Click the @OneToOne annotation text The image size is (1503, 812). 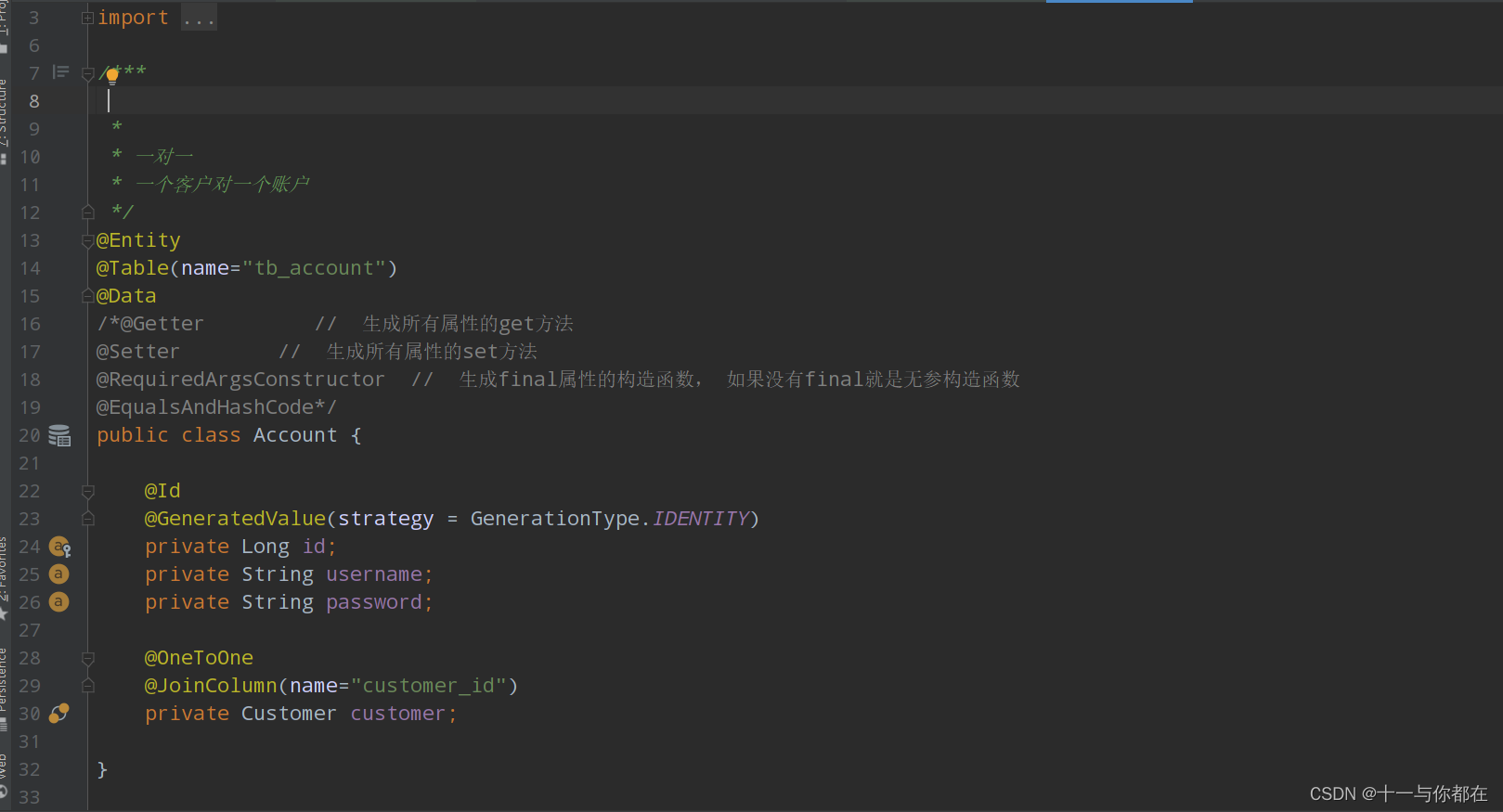point(199,658)
